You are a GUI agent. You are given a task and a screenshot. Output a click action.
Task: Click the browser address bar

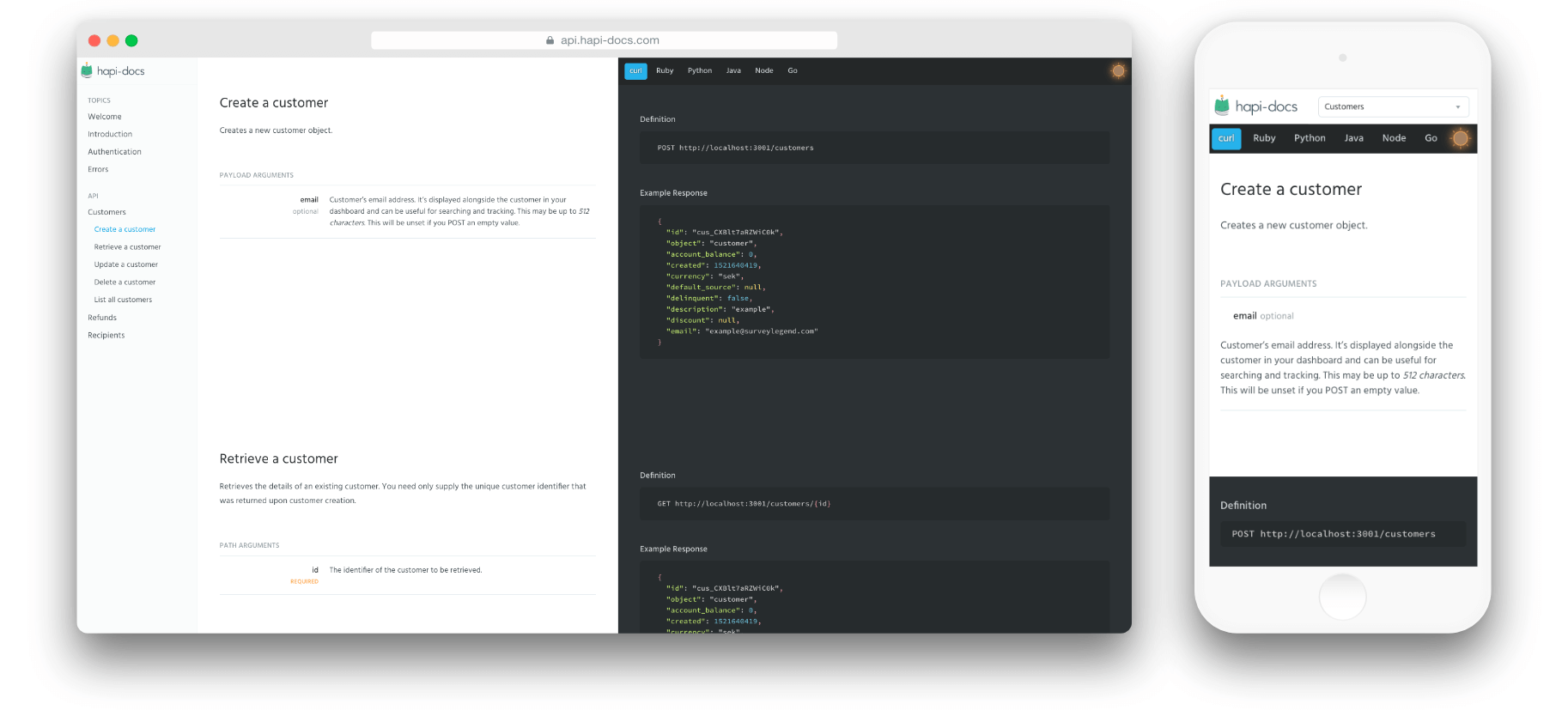[x=604, y=40]
